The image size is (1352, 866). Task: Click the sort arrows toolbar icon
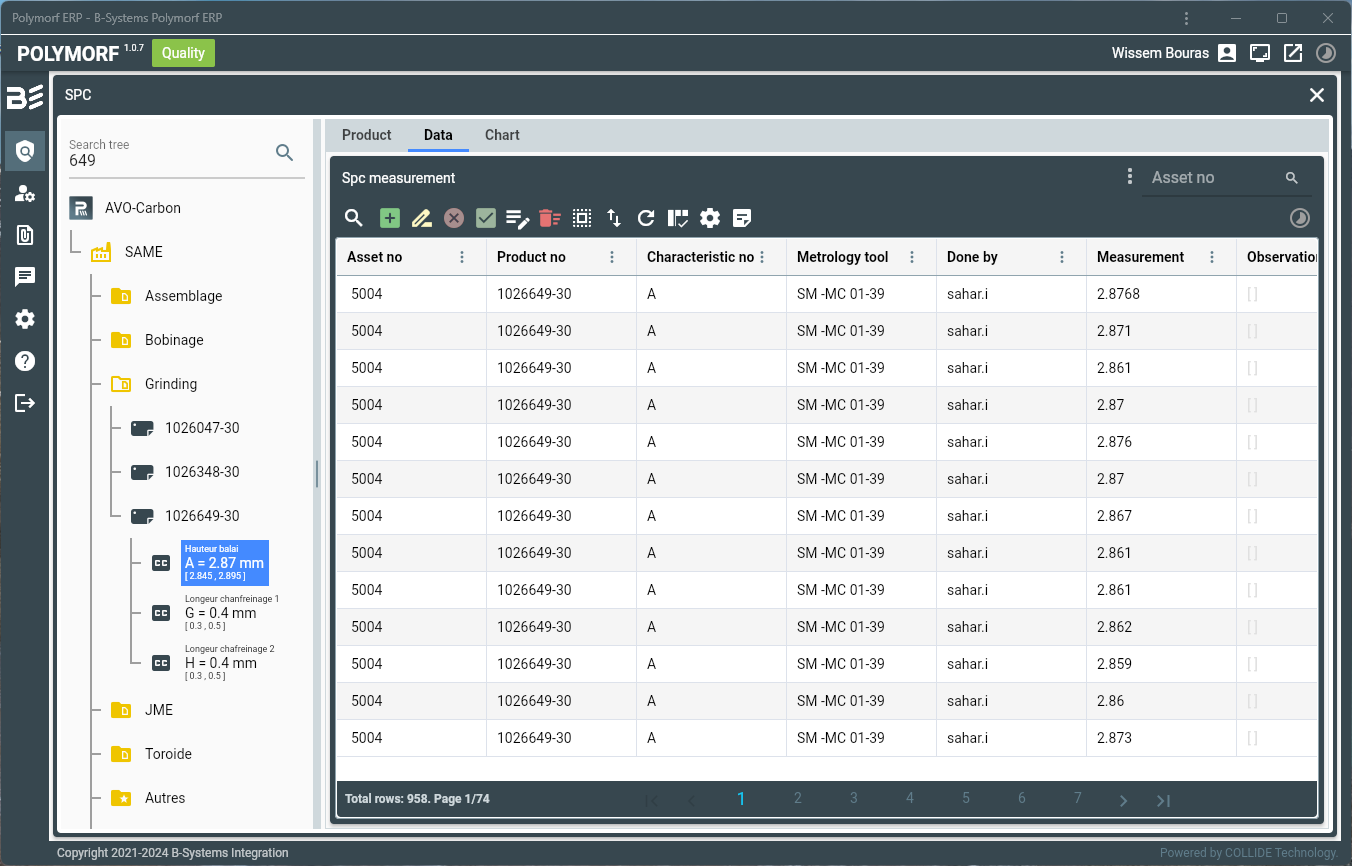(x=614, y=218)
